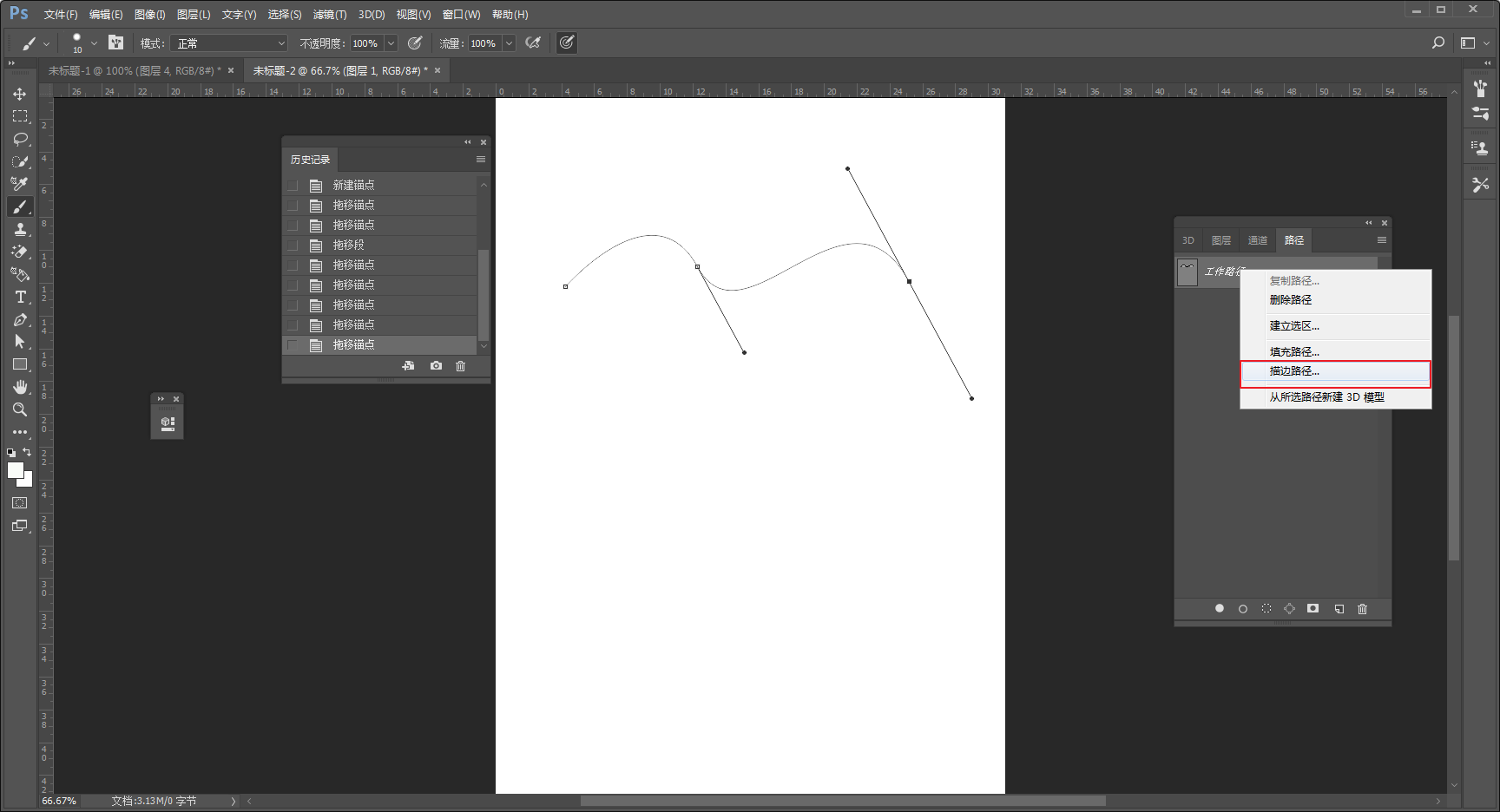The height and width of the screenshot is (812, 1500).
Task: Swap foreground and background colors
Action: [x=27, y=452]
